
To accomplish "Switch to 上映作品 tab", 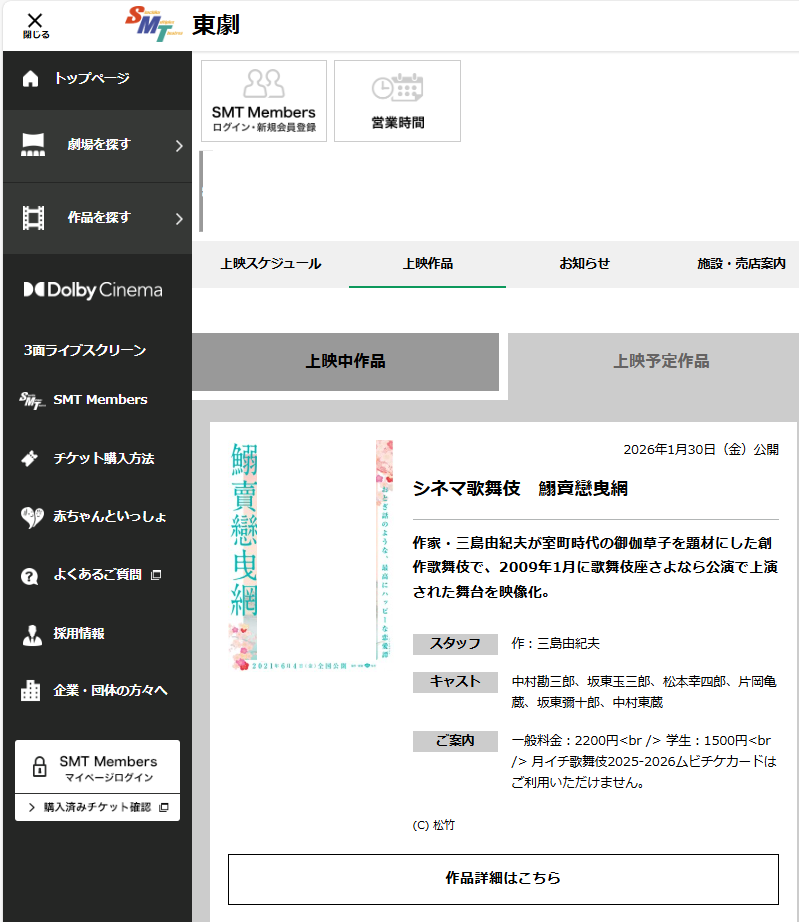I will [x=427, y=263].
